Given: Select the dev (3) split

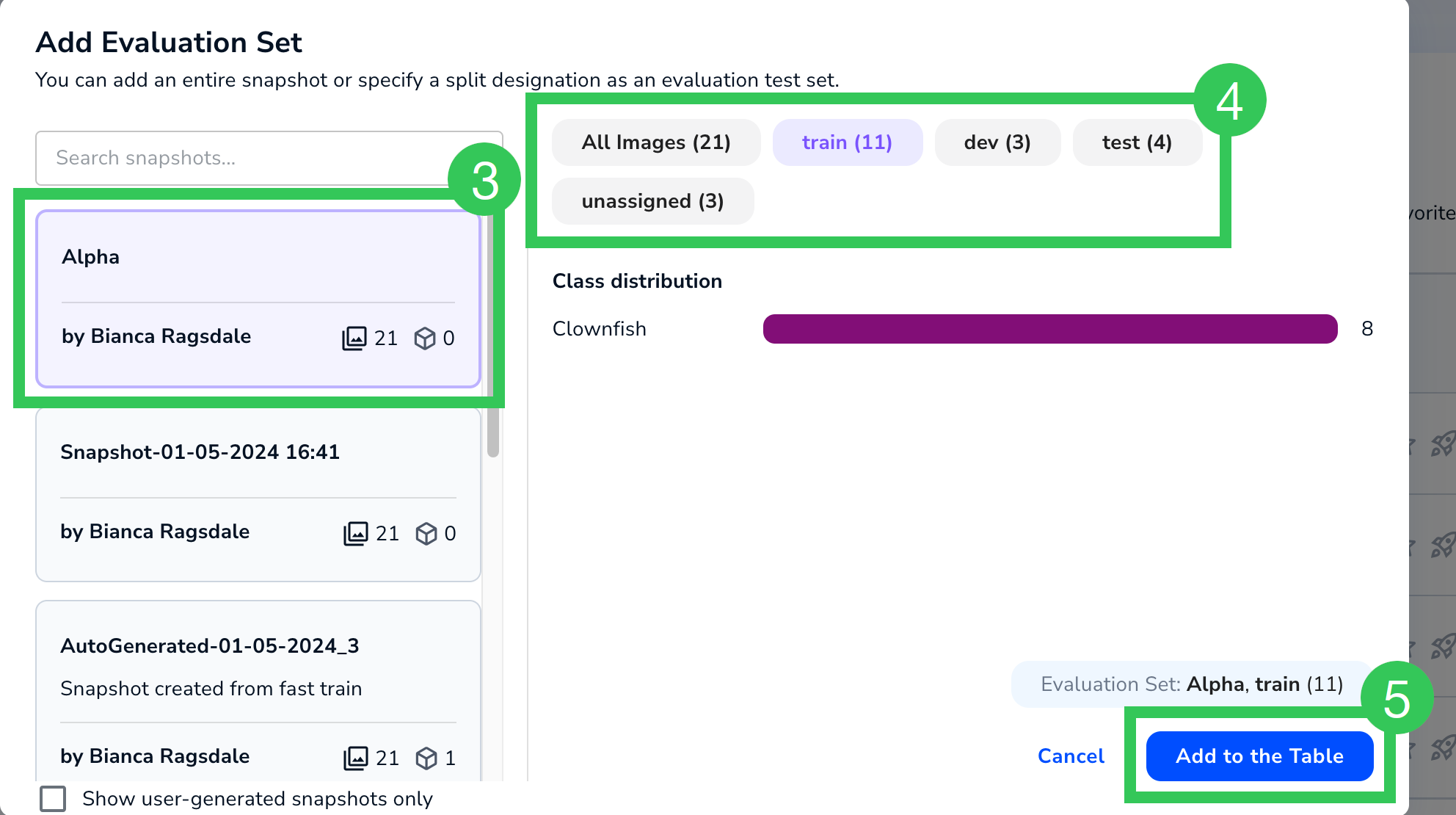Looking at the screenshot, I should point(997,142).
